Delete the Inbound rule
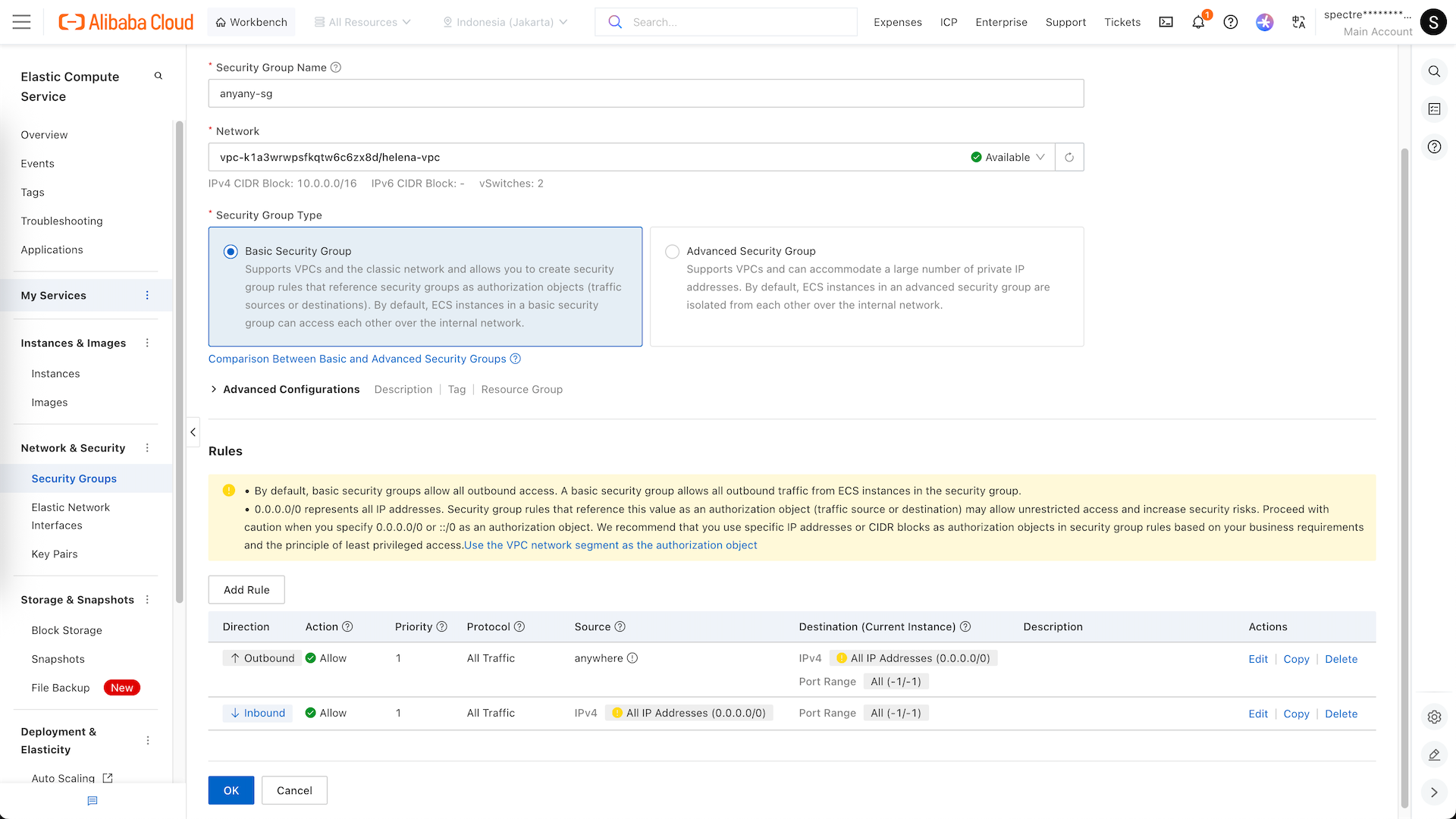 (x=1341, y=714)
